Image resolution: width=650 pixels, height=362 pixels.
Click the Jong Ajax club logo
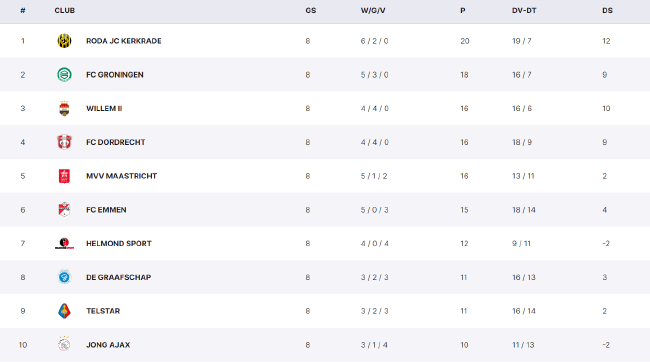(64, 345)
